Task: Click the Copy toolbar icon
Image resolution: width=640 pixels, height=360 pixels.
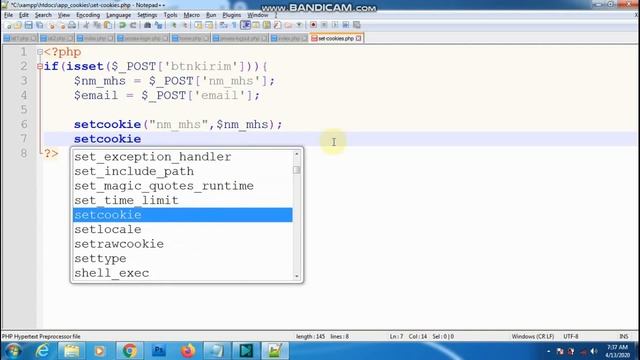Action: click(97, 25)
